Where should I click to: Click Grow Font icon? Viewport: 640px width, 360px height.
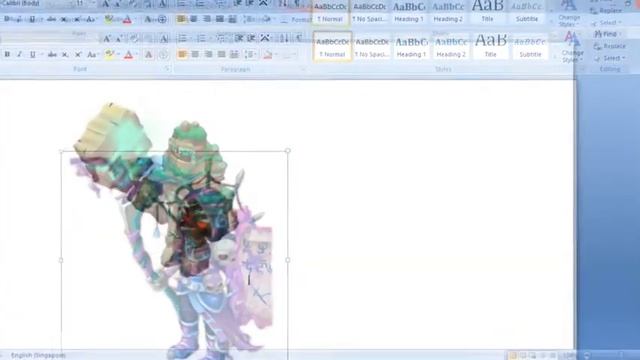[x=107, y=38]
